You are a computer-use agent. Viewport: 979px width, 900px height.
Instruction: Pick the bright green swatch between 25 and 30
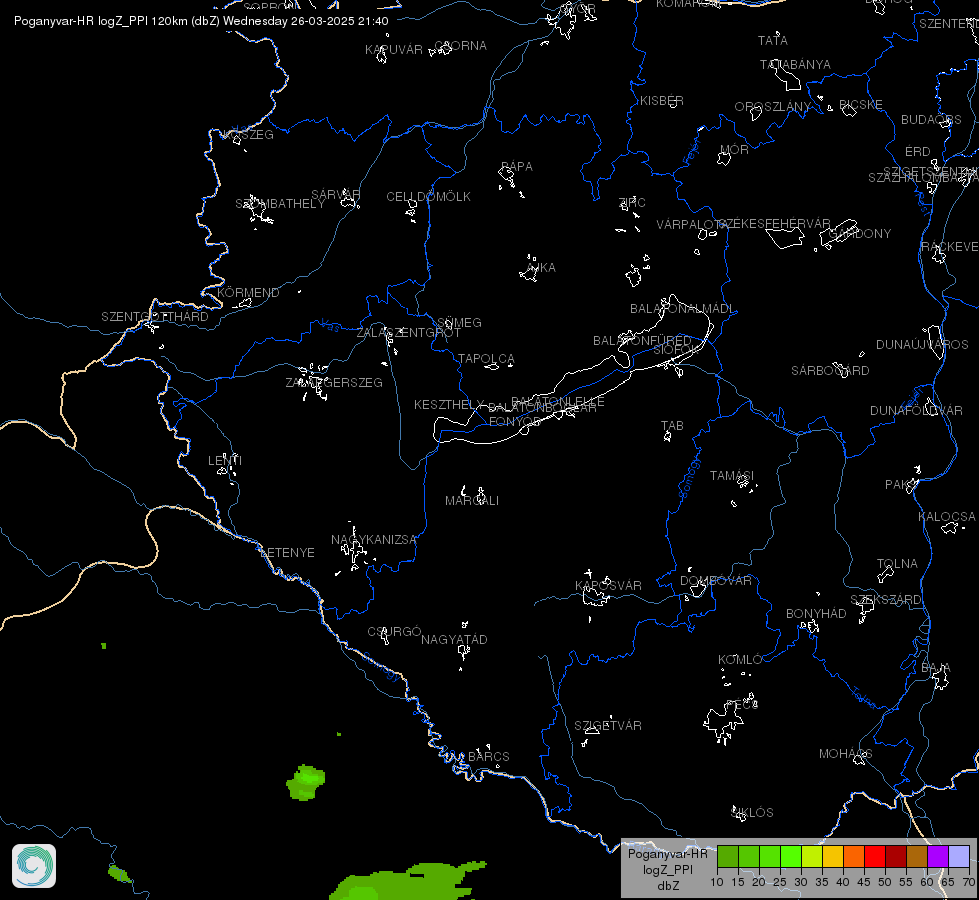(x=790, y=857)
